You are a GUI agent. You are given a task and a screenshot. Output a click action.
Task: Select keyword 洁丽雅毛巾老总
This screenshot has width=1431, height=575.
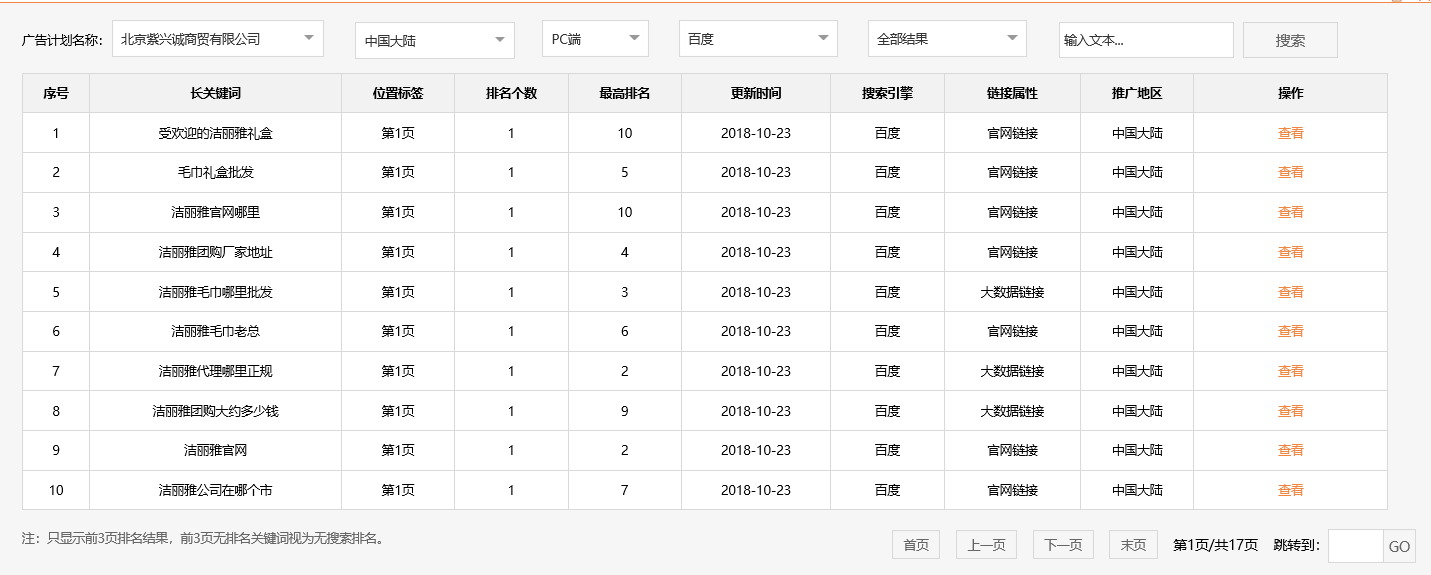(x=216, y=331)
